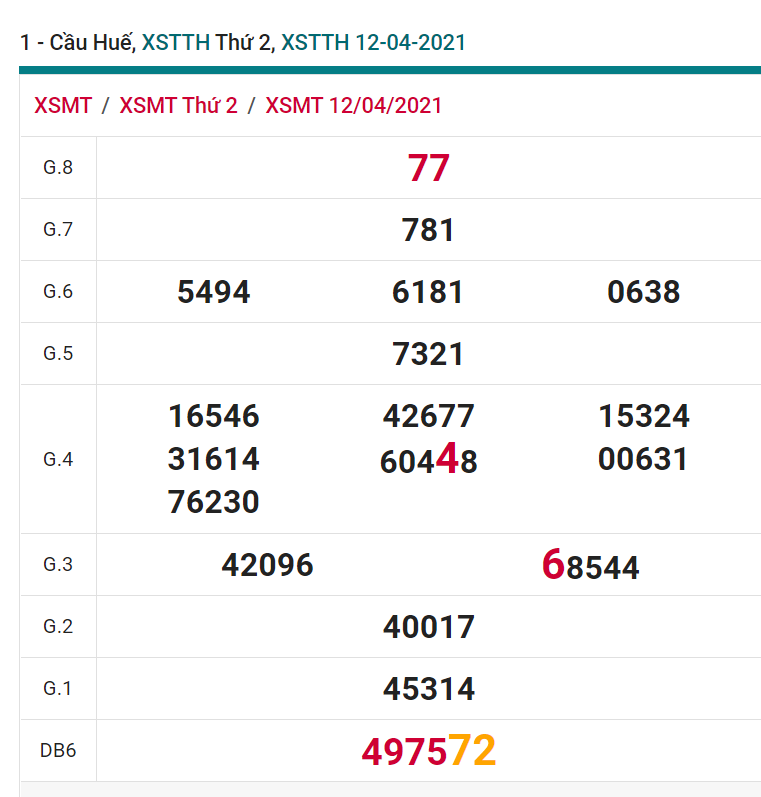Open the XSTTH 12-04-2021 title link

tap(373, 42)
